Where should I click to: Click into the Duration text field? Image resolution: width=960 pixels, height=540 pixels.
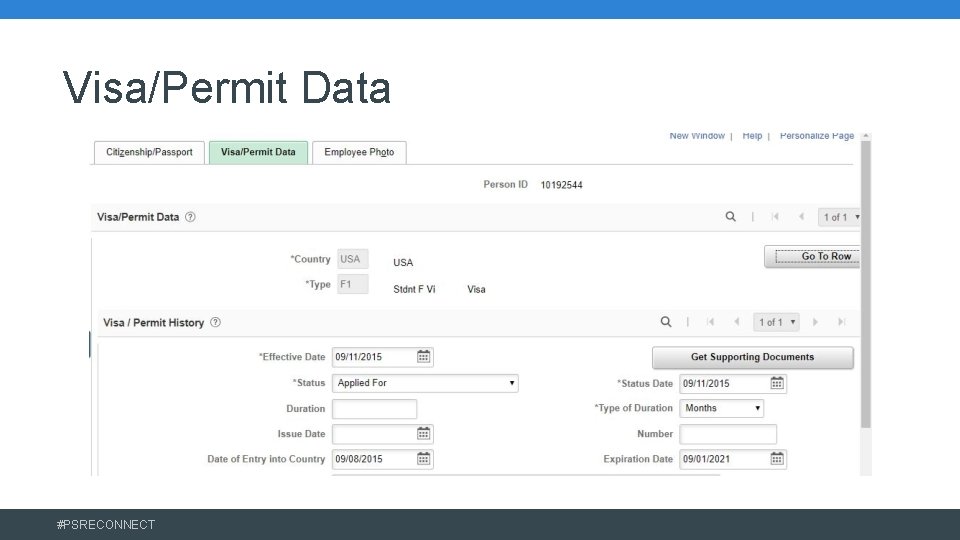point(374,409)
